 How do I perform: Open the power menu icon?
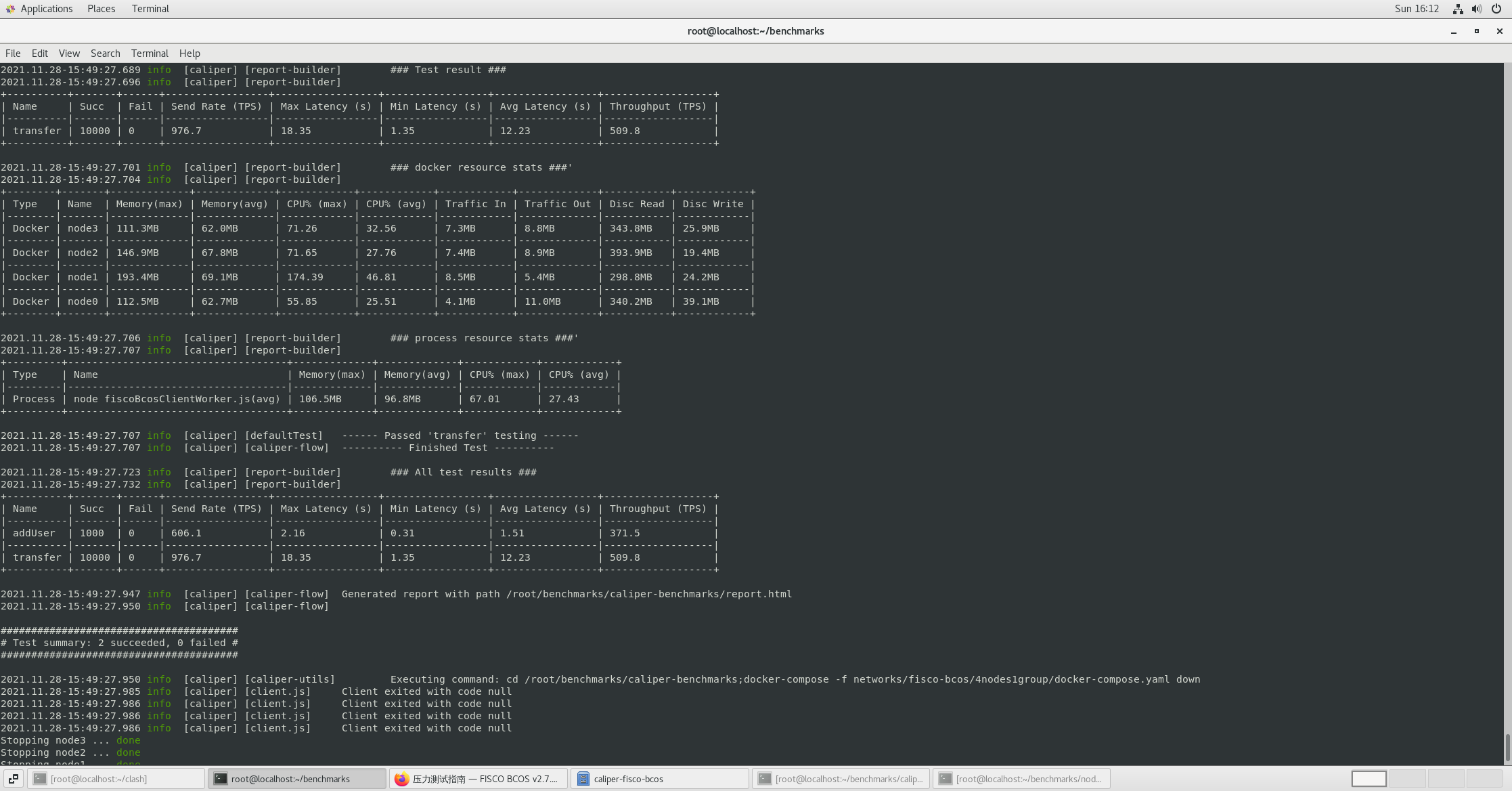click(1496, 9)
